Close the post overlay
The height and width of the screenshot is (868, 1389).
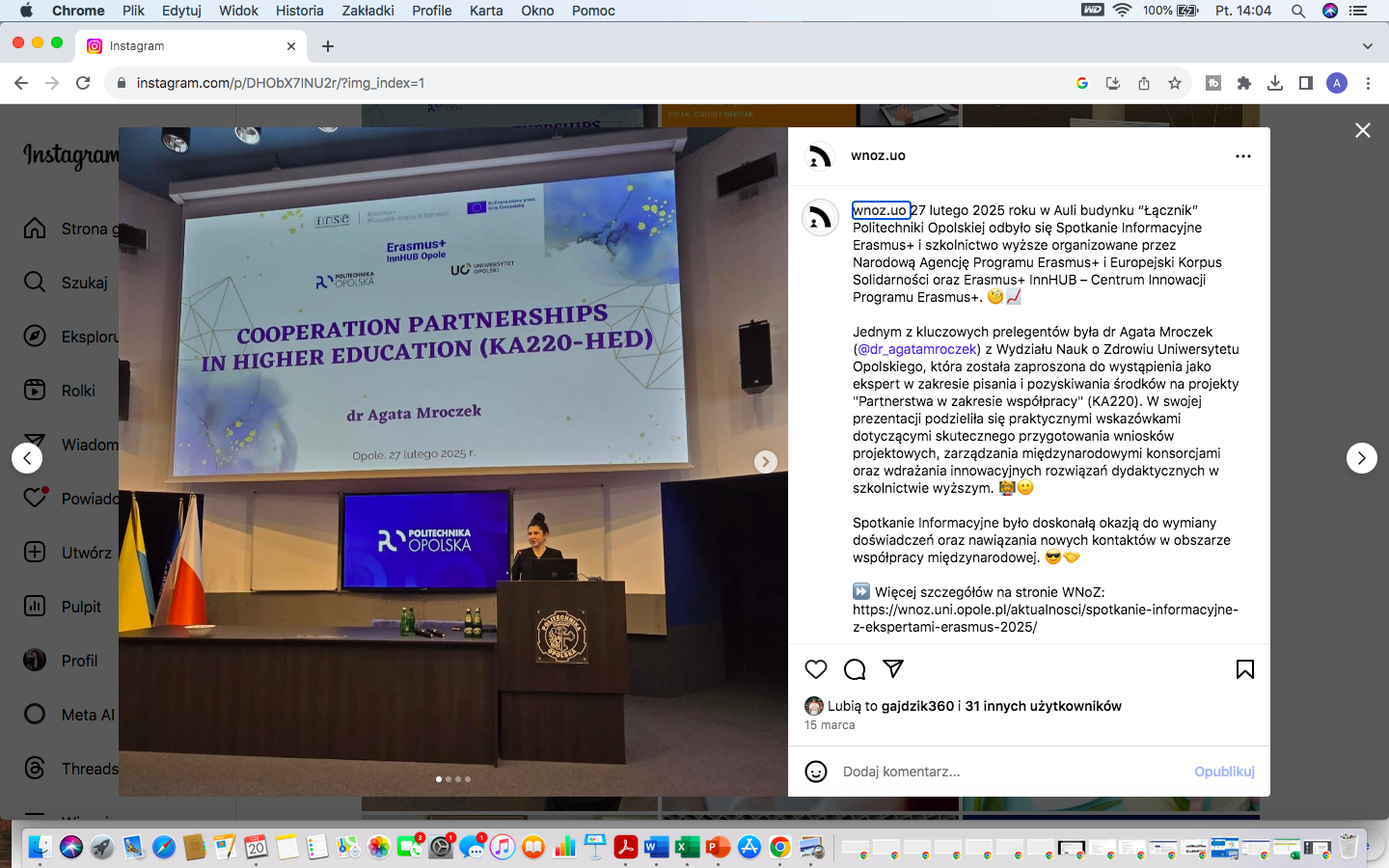pyautogui.click(x=1362, y=130)
